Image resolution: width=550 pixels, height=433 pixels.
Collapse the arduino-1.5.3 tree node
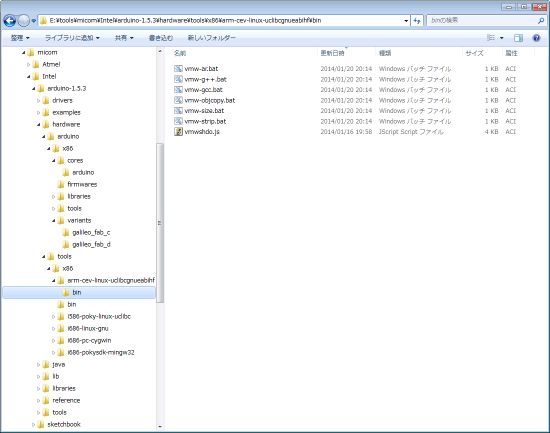click(34, 88)
